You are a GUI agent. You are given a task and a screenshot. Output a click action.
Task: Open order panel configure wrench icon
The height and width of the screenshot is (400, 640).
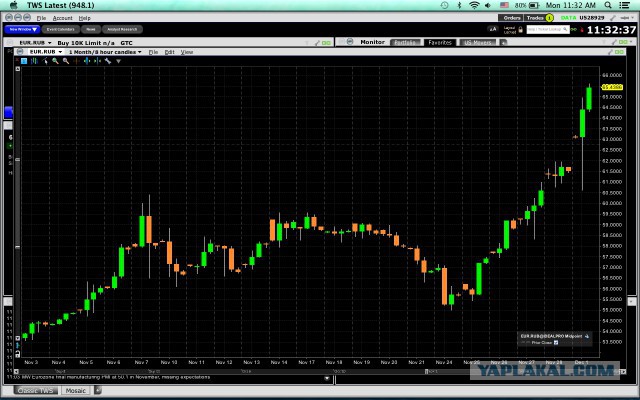pyautogui.click(x=317, y=43)
